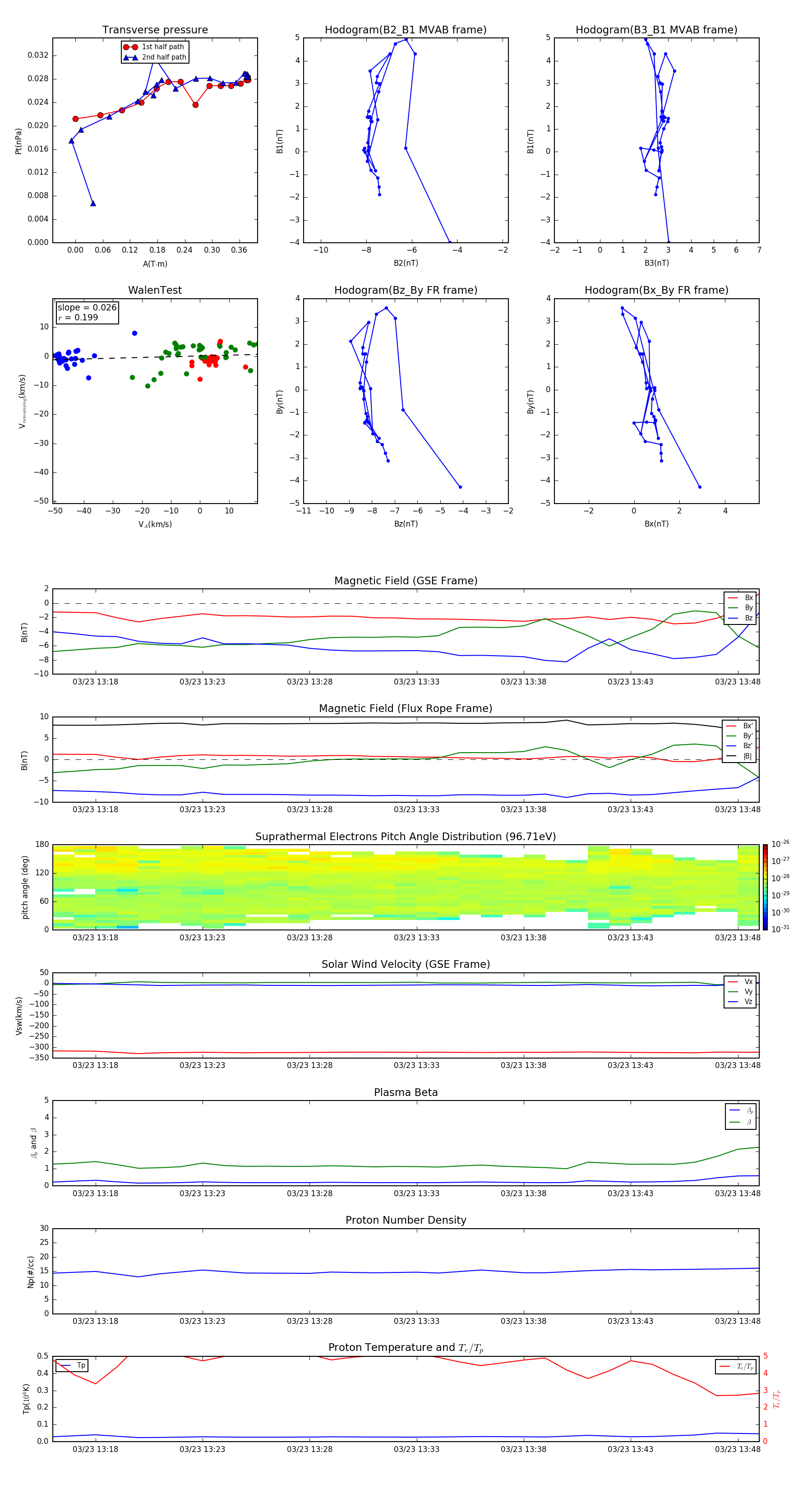Click the Suprathermal Electrons Pitch Angle Distribution title

tap(406, 837)
